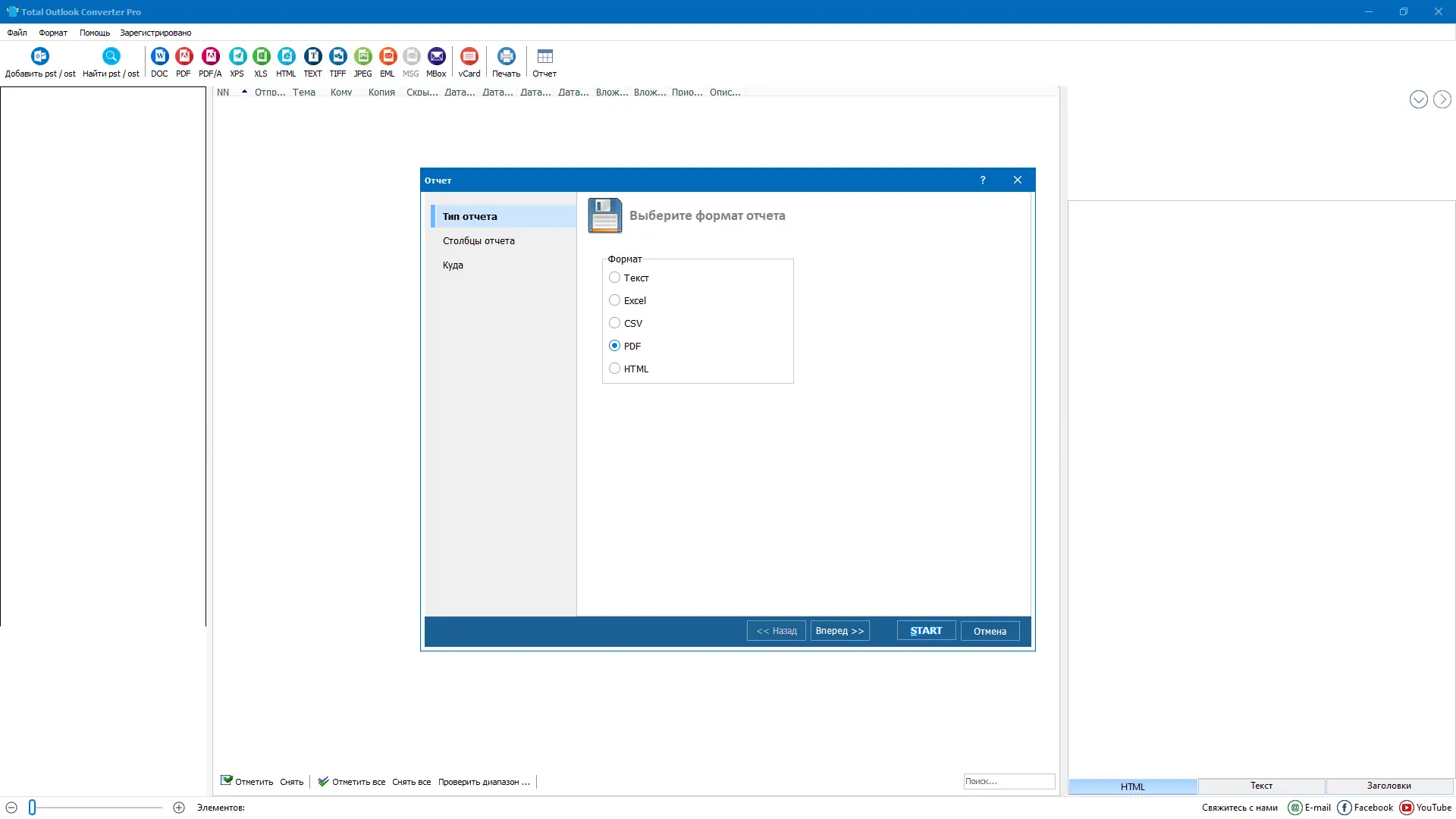Image resolution: width=1456 pixels, height=819 pixels.
Task: Click the Print toolbar icon
Action: point(506,57)
